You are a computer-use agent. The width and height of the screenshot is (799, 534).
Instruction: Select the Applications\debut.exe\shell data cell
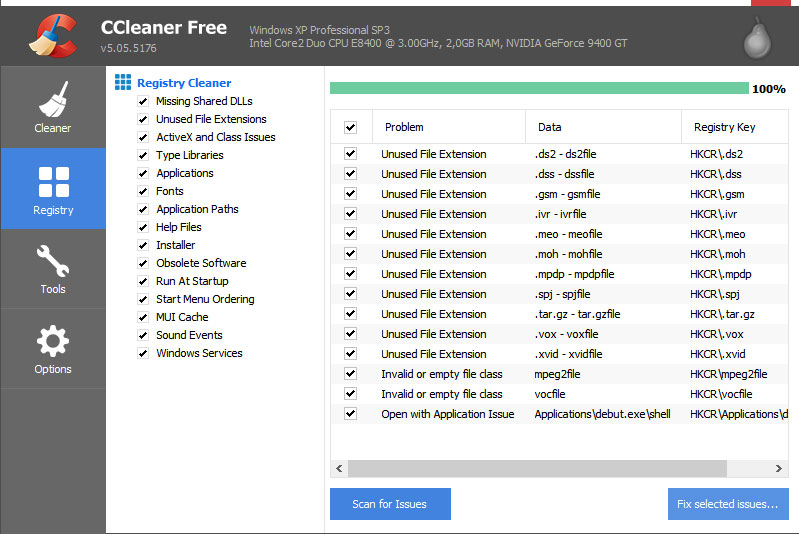(x=602, y=414)
